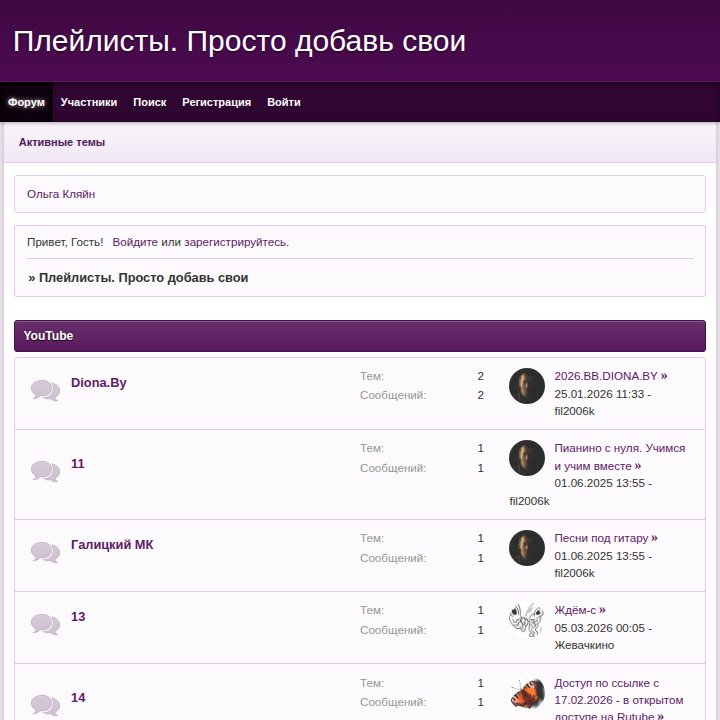Open the Участники menu item
This screenshot has height=720, width=720.
tap(89, 102)
